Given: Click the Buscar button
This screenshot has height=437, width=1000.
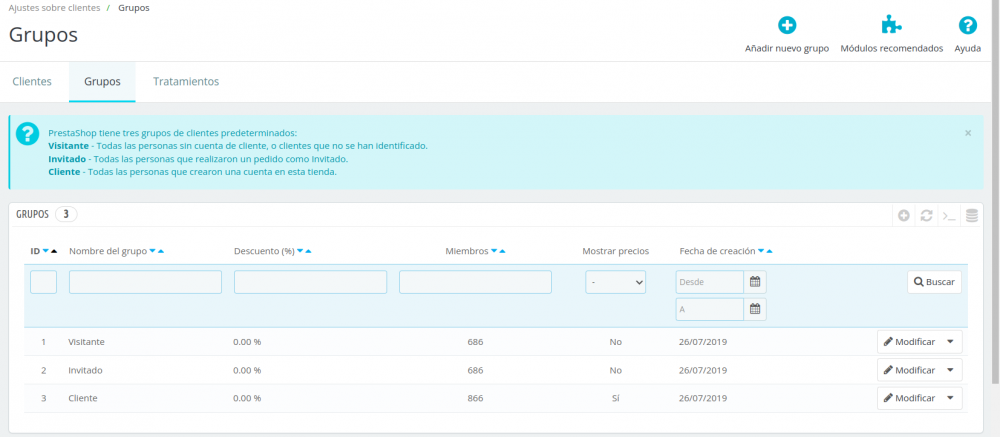Looking at the screenshot, I should [934, 282].
